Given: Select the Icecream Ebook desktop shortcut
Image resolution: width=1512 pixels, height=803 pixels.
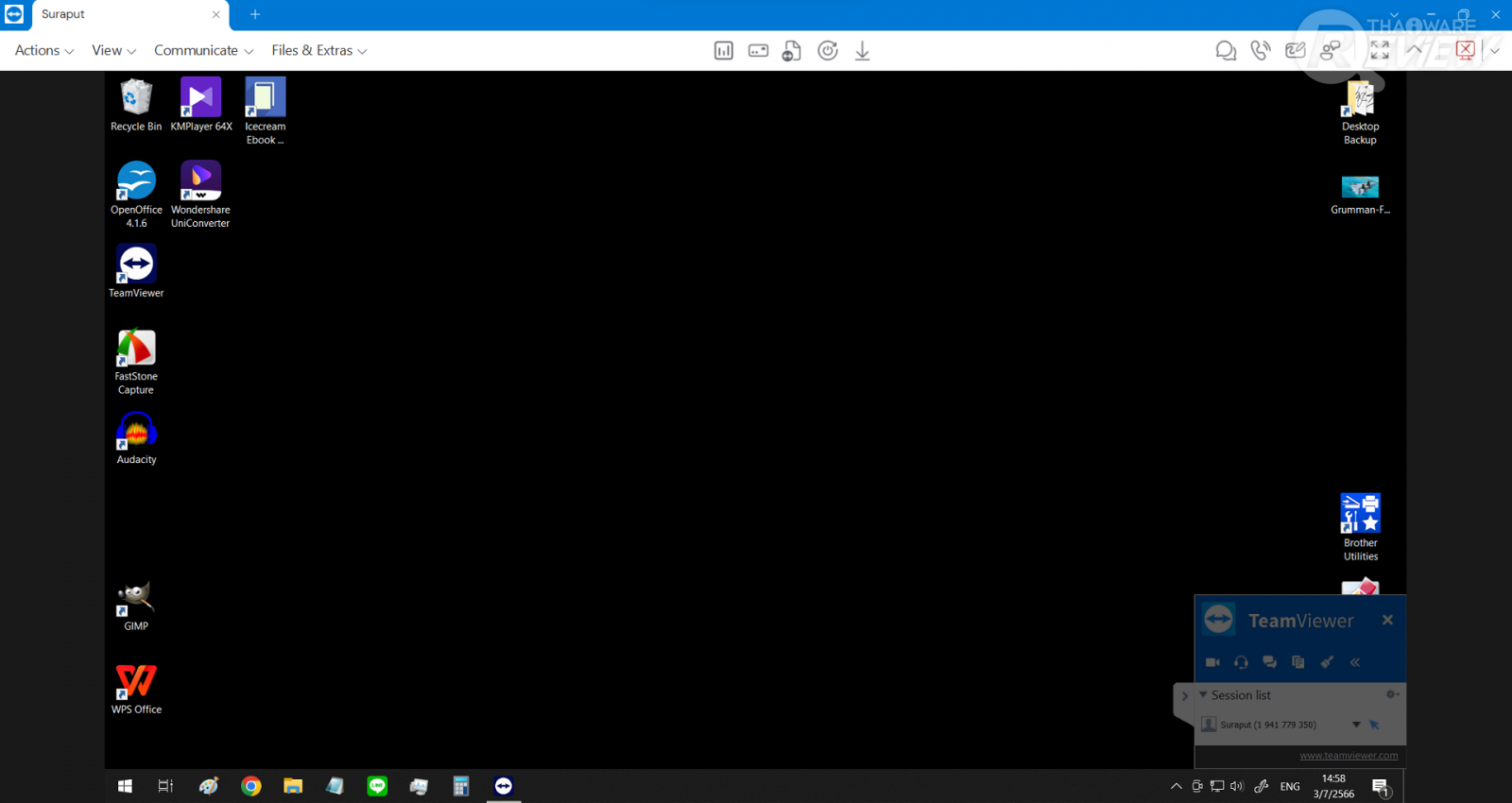Looking at the screenshot, I should tap(266, 111).
